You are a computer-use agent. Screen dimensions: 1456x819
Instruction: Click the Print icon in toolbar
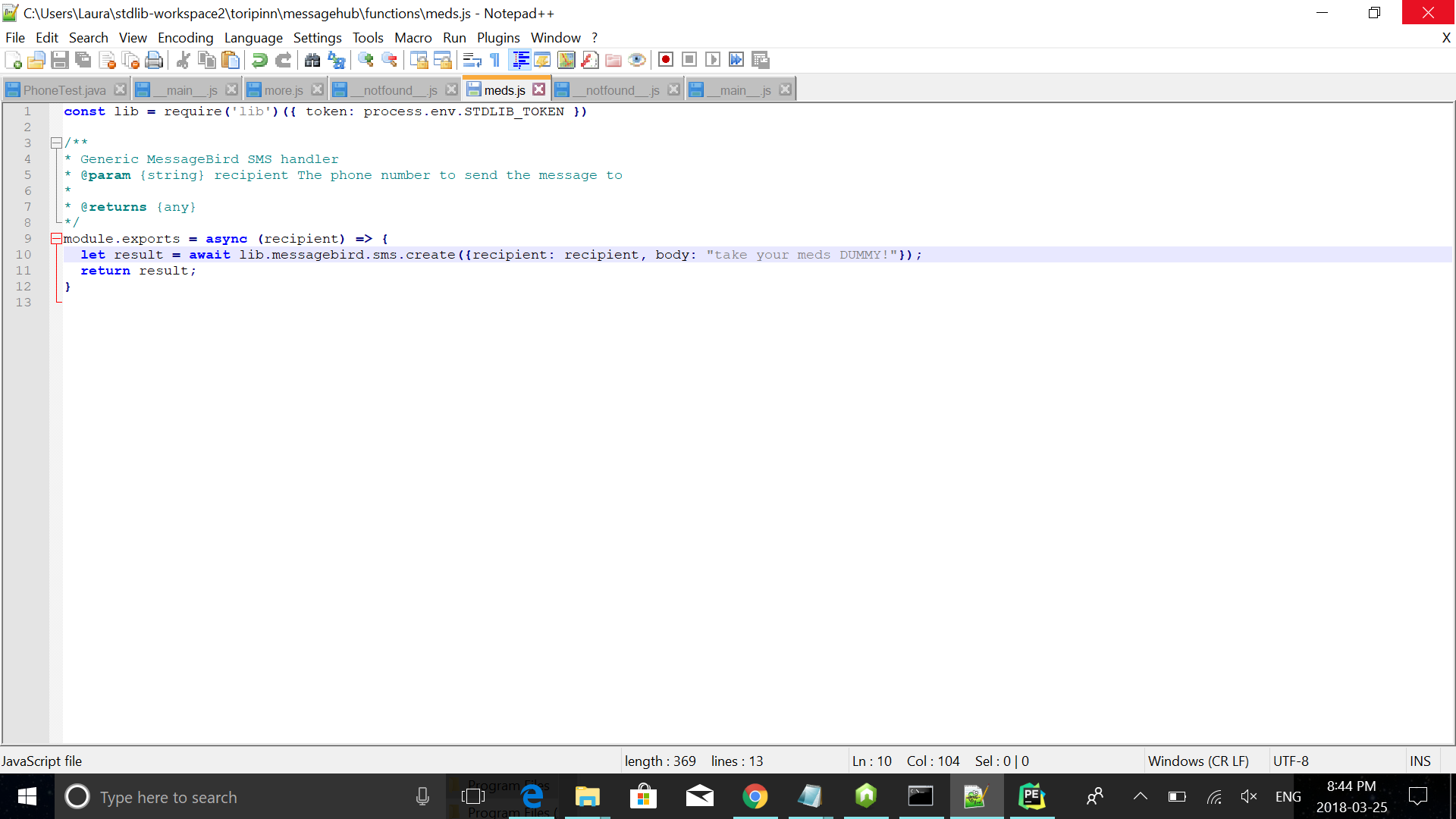coord(154,60)
